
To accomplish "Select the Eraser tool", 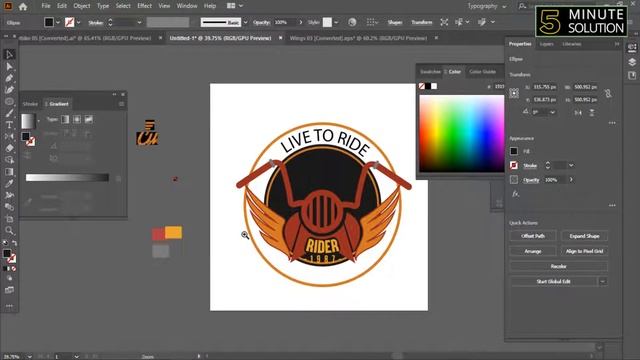I will [x=9, y=148].
